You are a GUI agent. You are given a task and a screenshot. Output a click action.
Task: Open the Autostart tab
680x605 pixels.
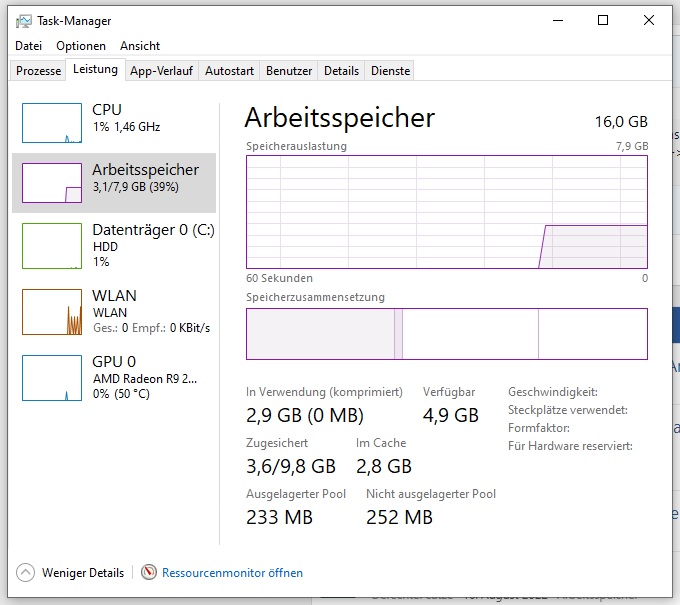(229, 71)
